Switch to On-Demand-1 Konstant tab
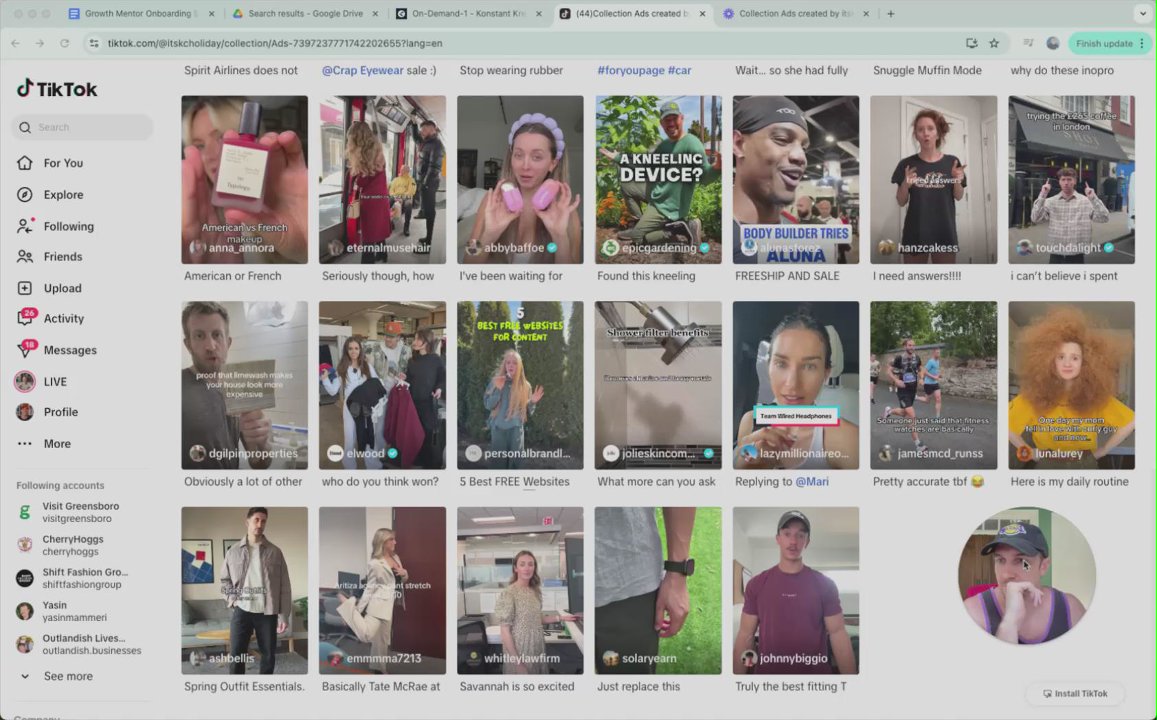This screenshot has height=720, width=1157. point(468,14)
